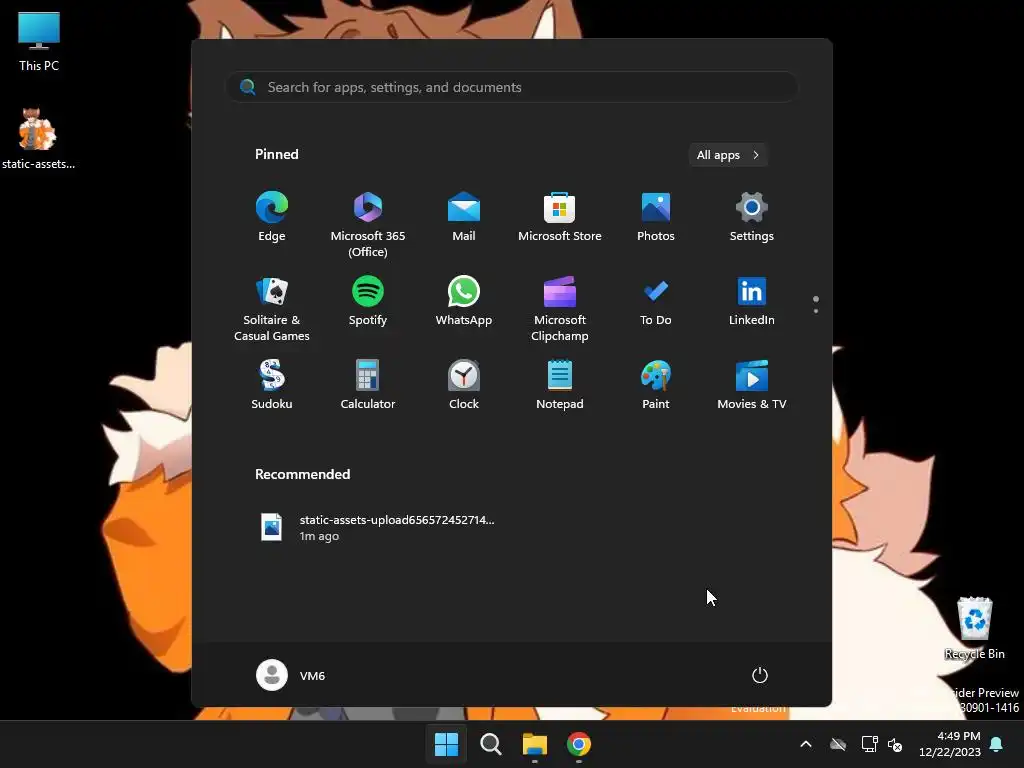Open Movies & TV app
The width and height of the screenshot is (1024, 768).
pos(752,385)
